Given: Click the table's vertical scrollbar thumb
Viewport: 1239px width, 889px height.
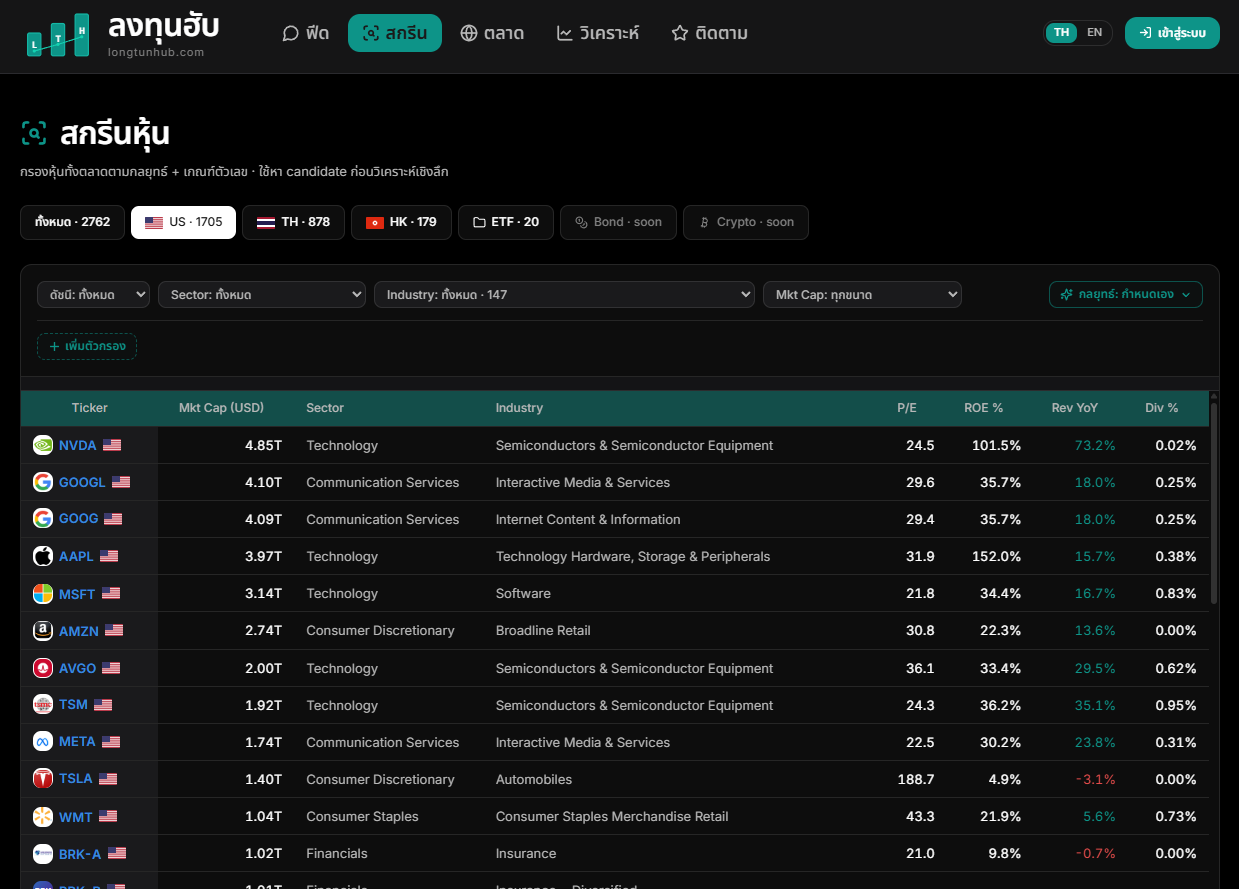Looking at the screenshot, I should (1214, 503).
